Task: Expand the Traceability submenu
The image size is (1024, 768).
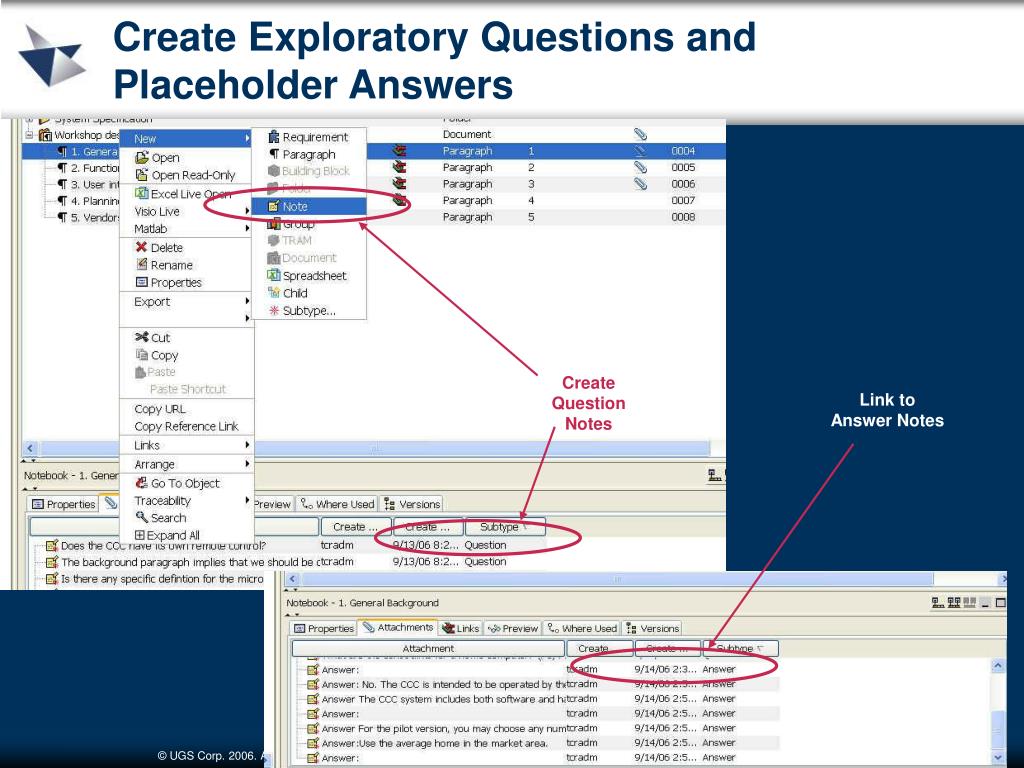Action: (187, 501)
